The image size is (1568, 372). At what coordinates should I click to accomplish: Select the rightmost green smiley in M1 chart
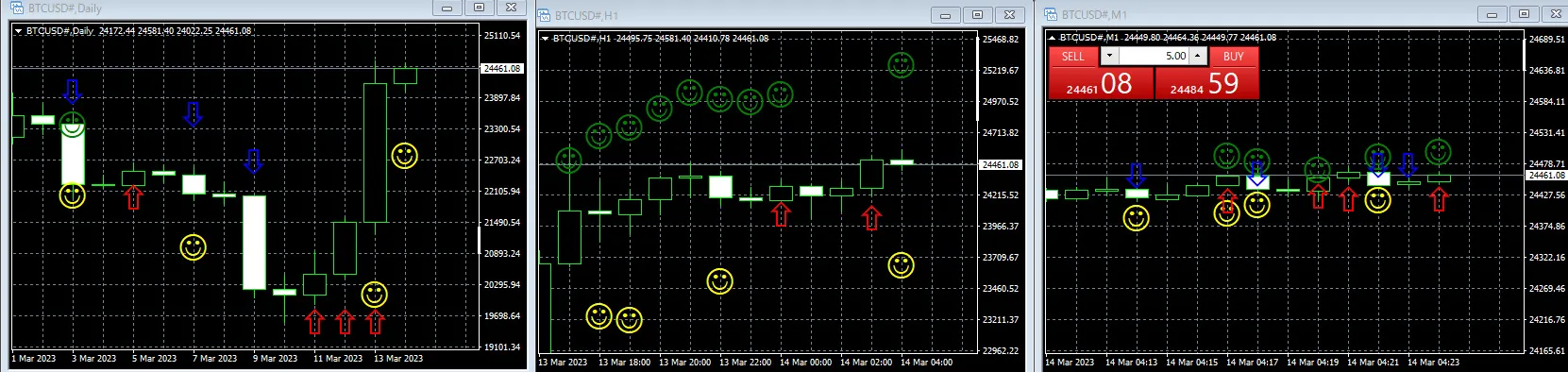click(1438, 151)
